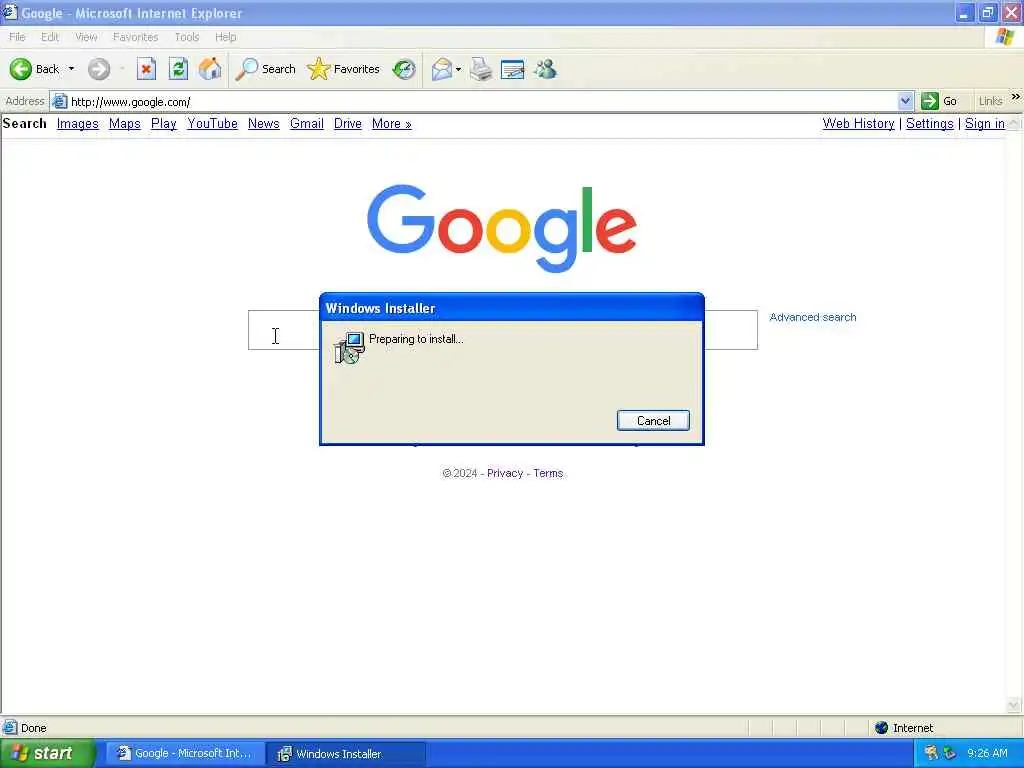The height and width of the screenshot is (768, 1024).
Task: Switch to Google Internet Explorer taskbar button
Action: (x=185, y=754)
